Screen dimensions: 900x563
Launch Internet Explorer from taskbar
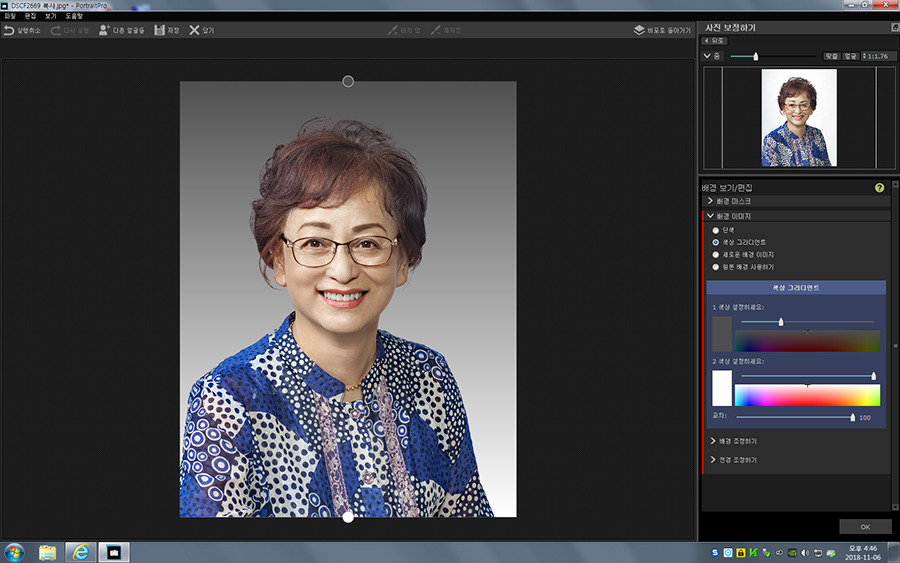pos(81,553)
